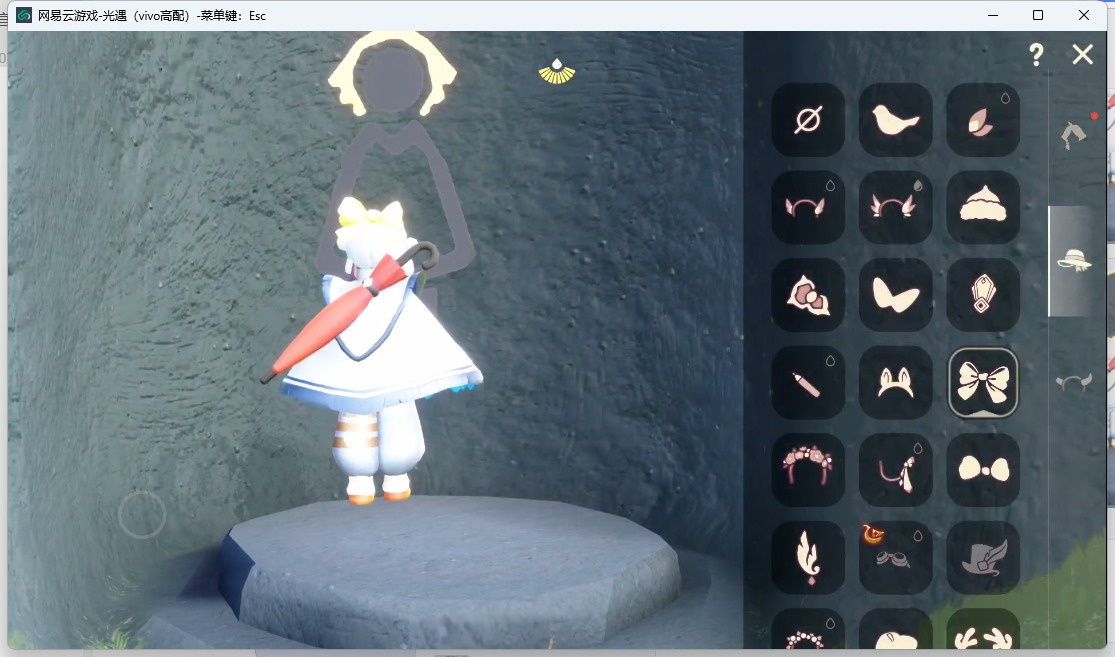Choose the tassel earring headpiece
The image size is (1115, 657).
point(895,470)
